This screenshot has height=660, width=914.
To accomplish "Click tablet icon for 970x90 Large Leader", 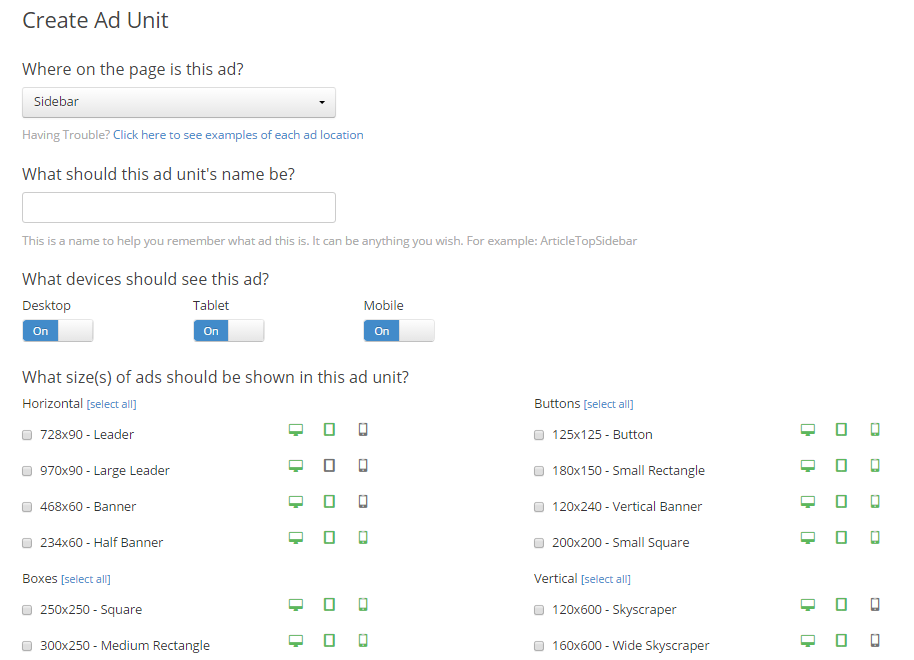I will [329, 466].
